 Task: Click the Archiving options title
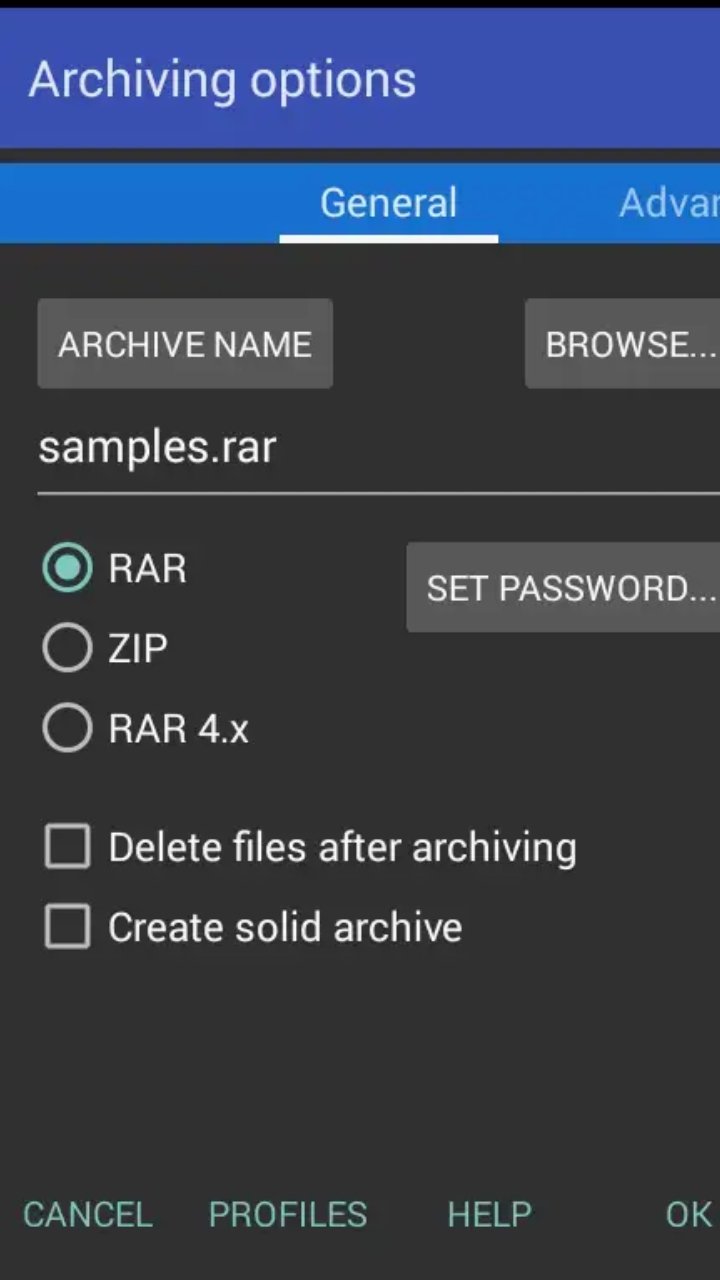pyautogui.click(x=222, y=80)
